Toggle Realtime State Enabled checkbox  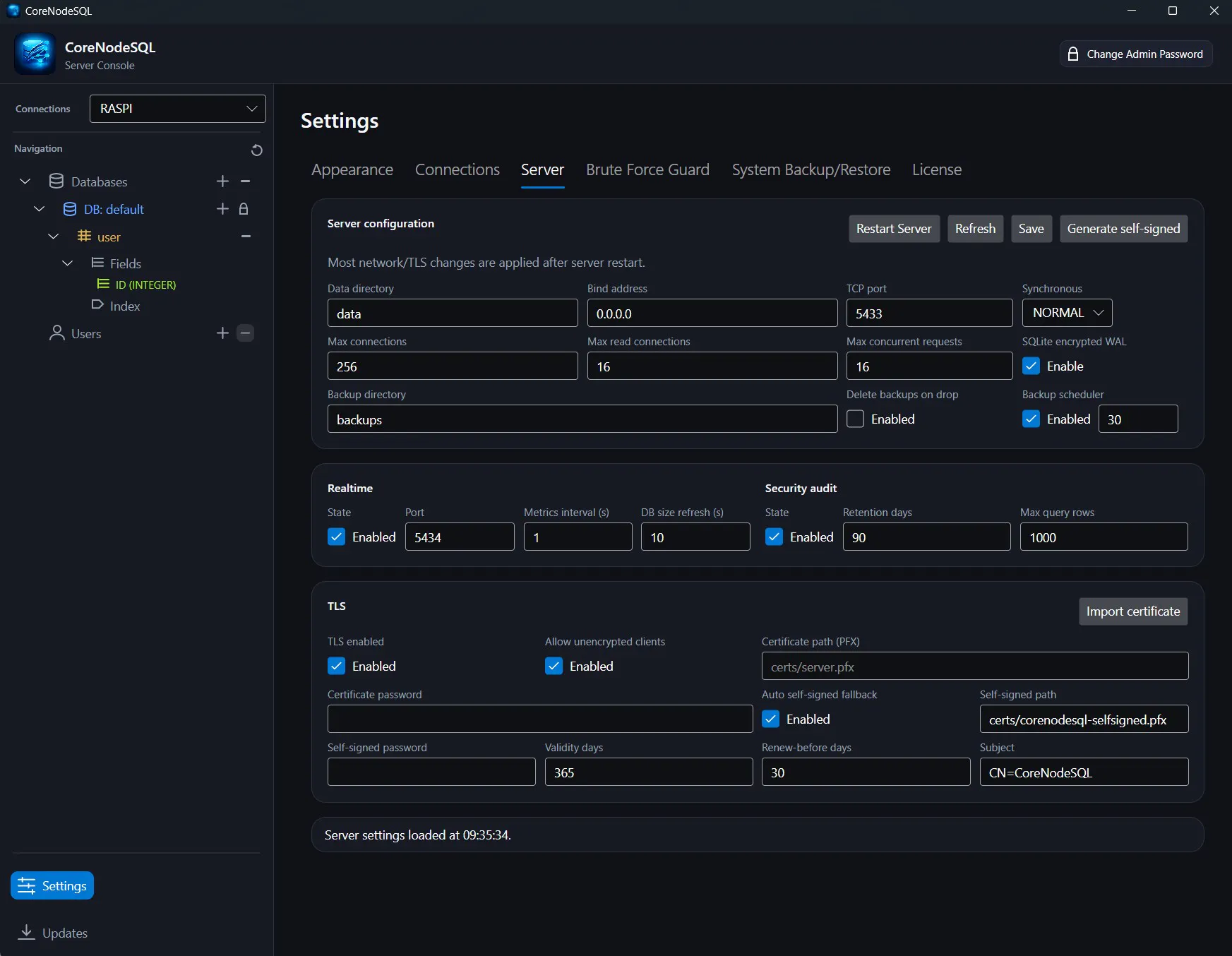[336, 537]
